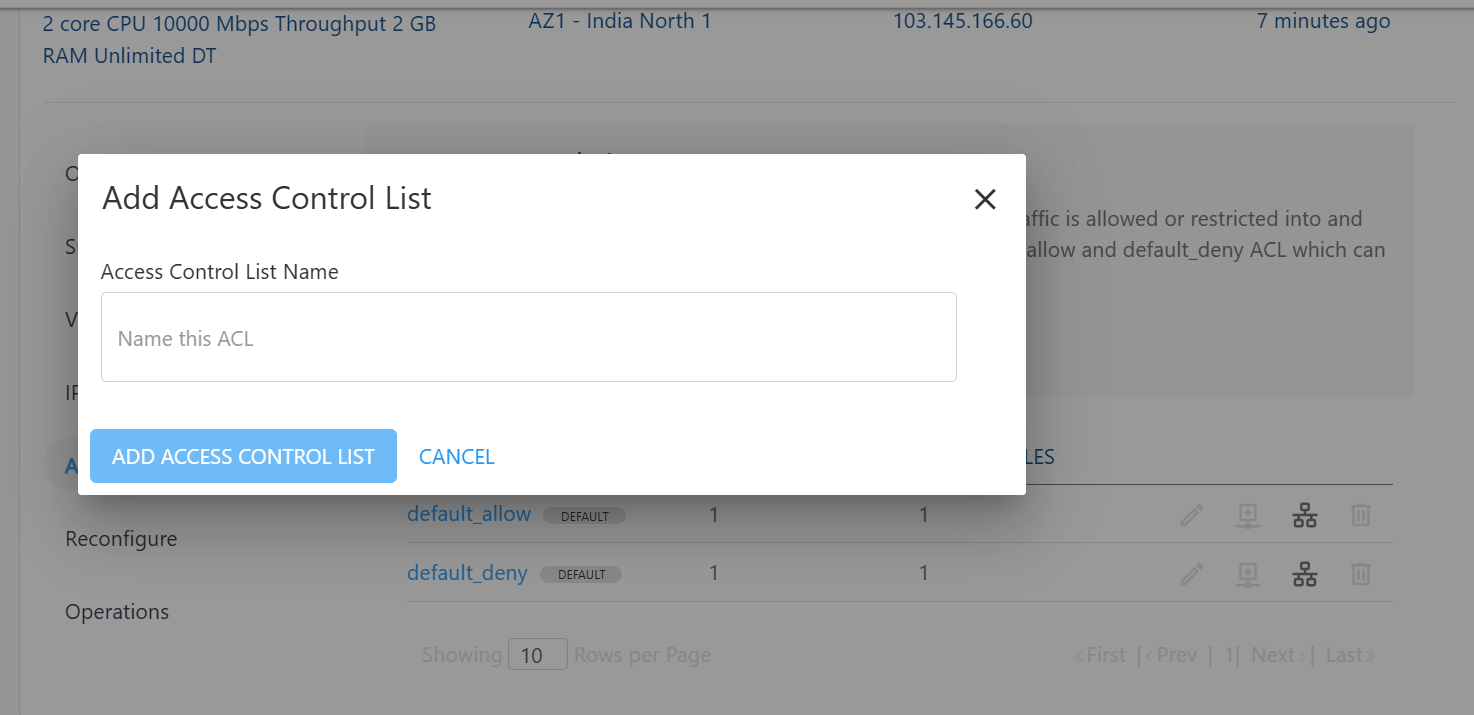Cancel the Add Access Control List dialog

coord(456,457)
